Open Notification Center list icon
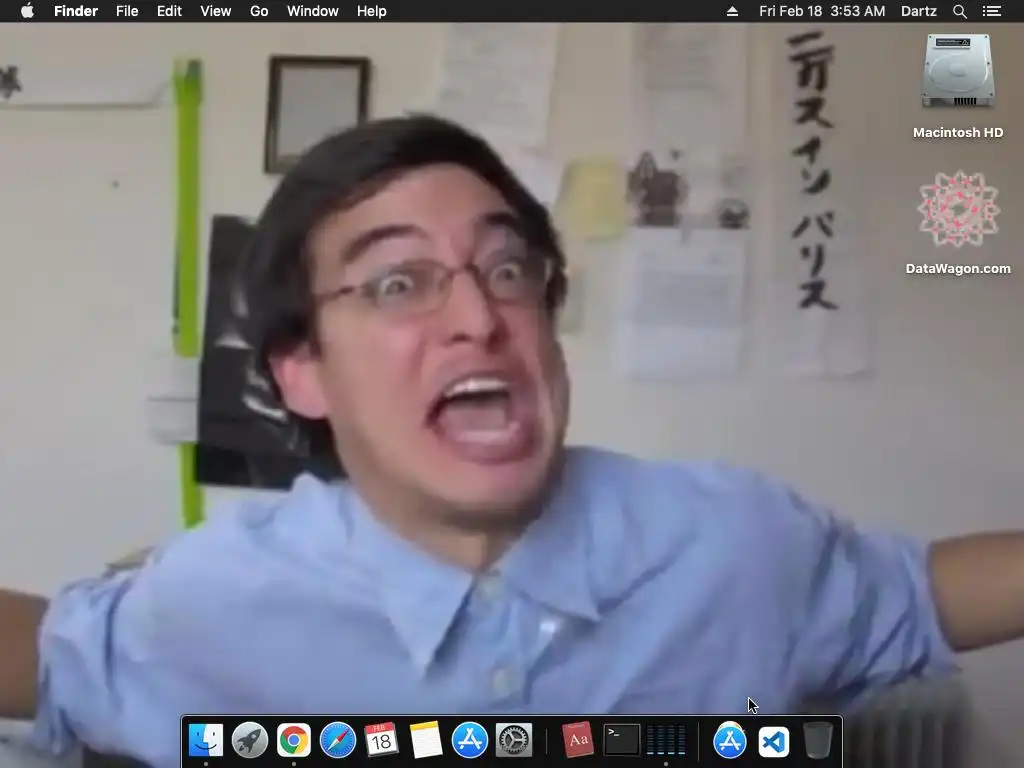Screen dimensions: 1024x768 pos(991,11)
